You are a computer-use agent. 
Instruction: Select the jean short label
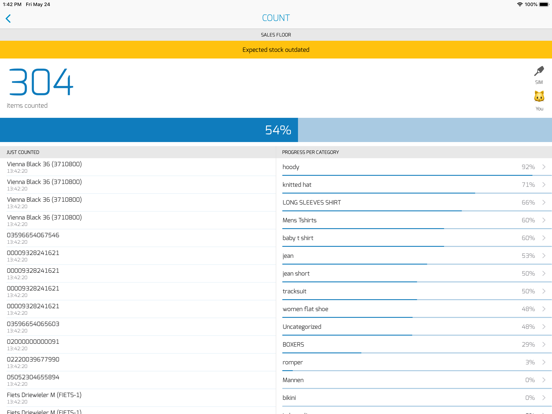point(296,274)
